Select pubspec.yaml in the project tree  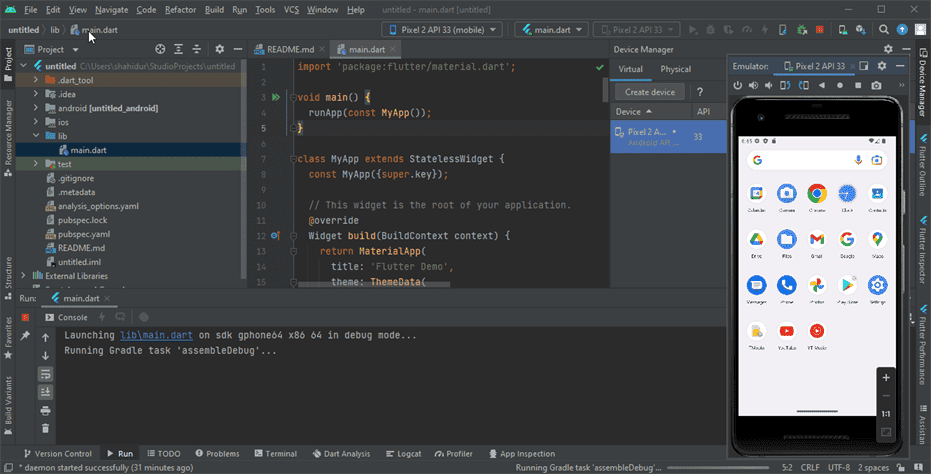[83, 234]
